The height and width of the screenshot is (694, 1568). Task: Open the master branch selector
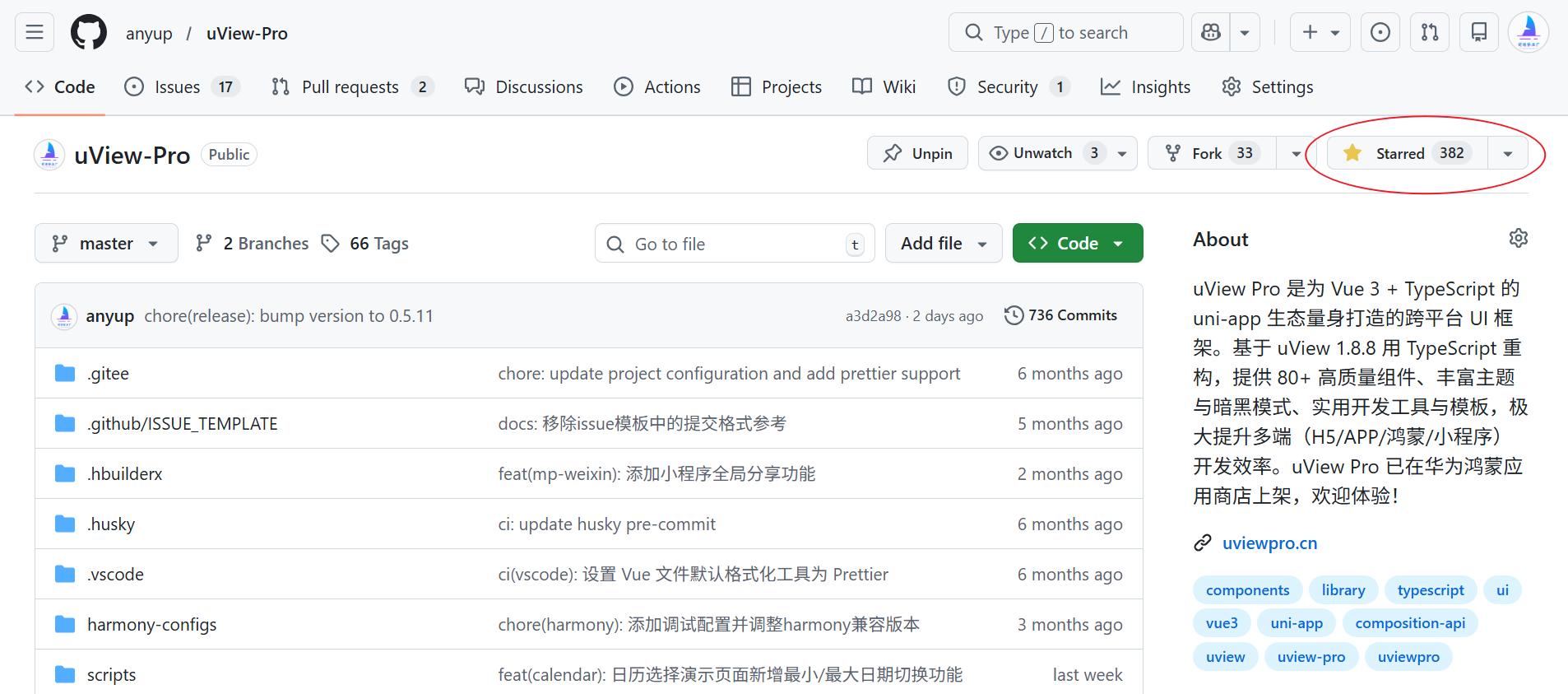point(106,243)
